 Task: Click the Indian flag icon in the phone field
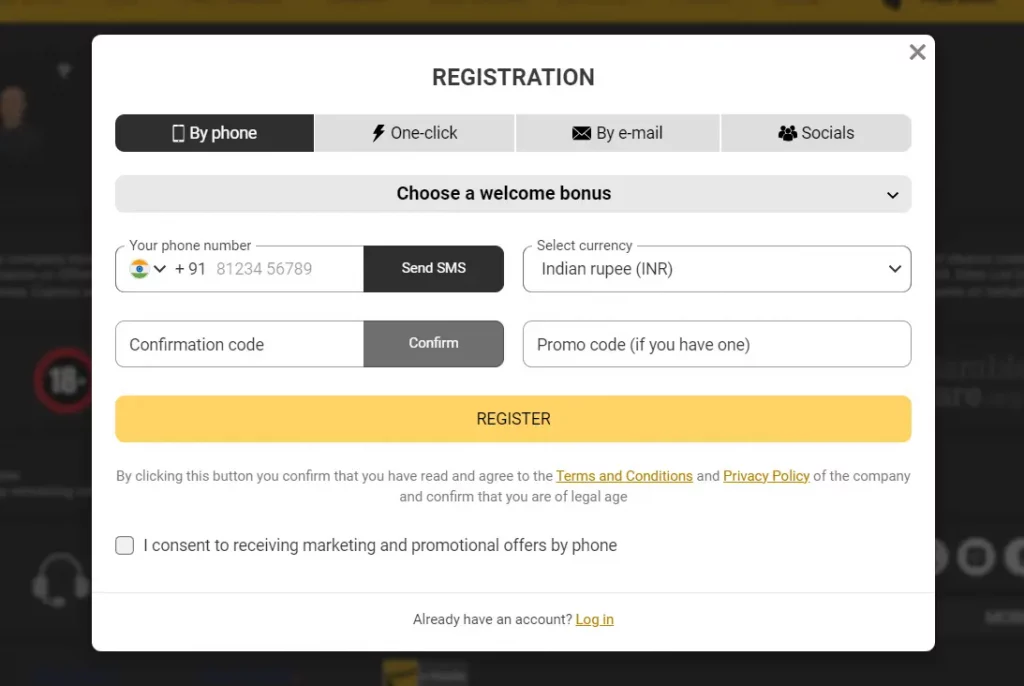[x=139, y=269]
